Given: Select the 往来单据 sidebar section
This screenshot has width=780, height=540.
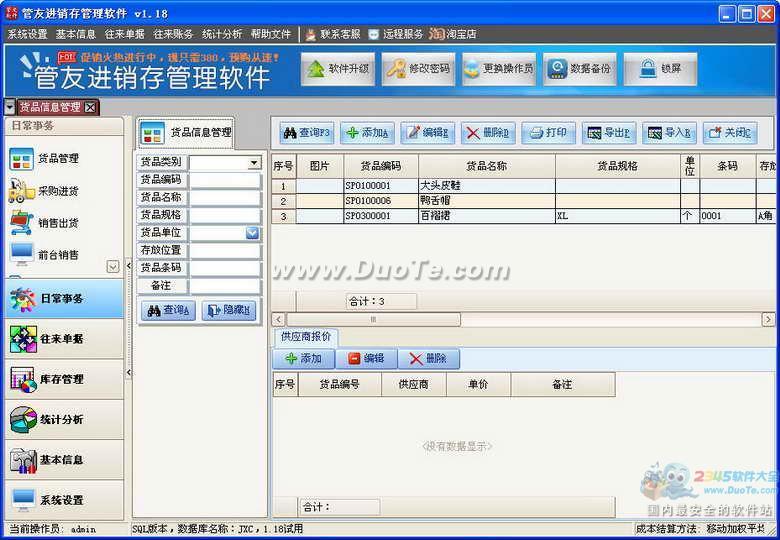Looking at the screenshot, I should pos(64,339).
